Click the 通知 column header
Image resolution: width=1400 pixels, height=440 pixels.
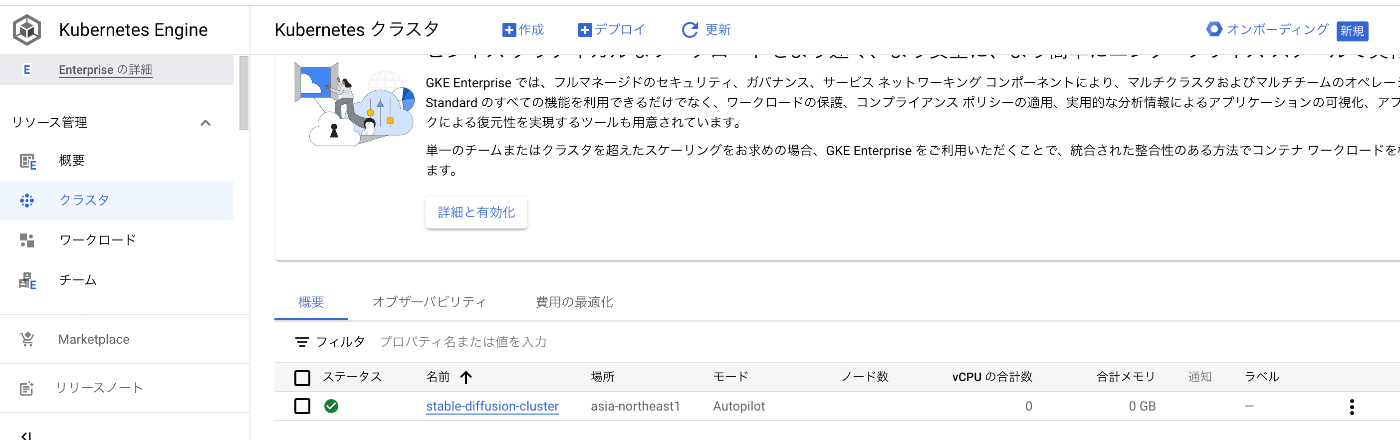[1200, 377]
